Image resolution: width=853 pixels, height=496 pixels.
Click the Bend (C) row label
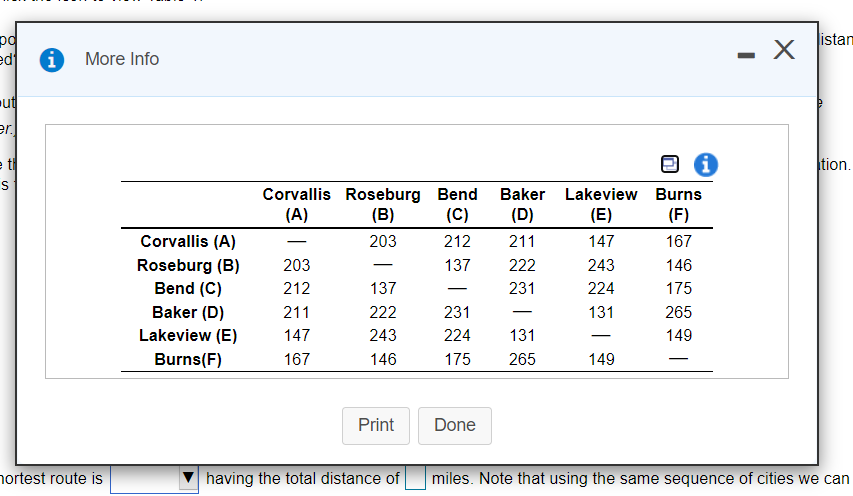(188, 288)
